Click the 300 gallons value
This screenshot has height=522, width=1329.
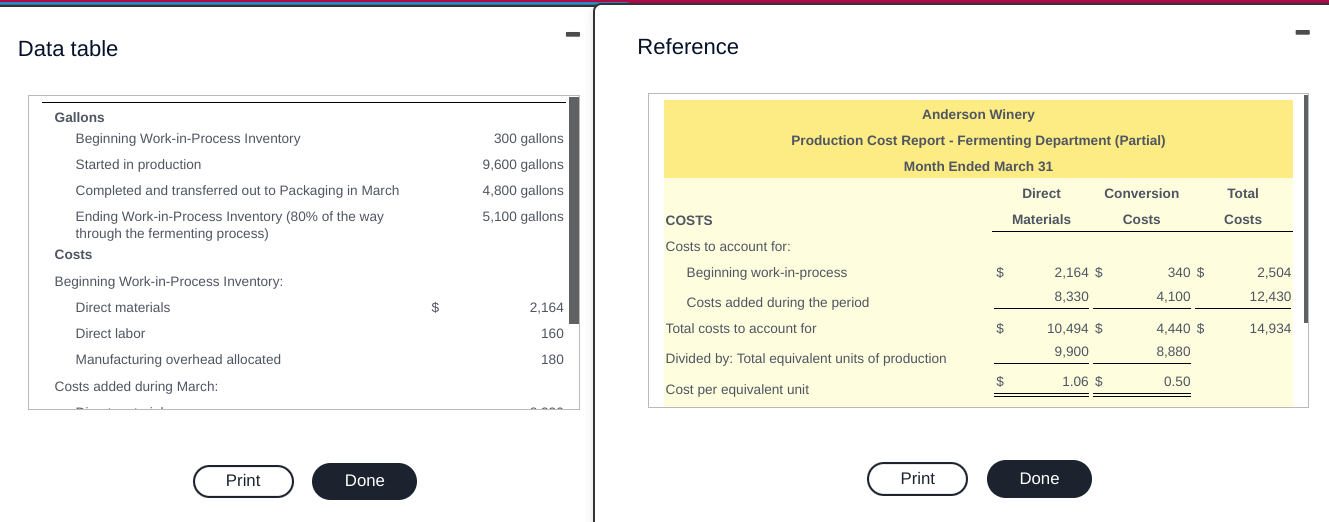528,138
